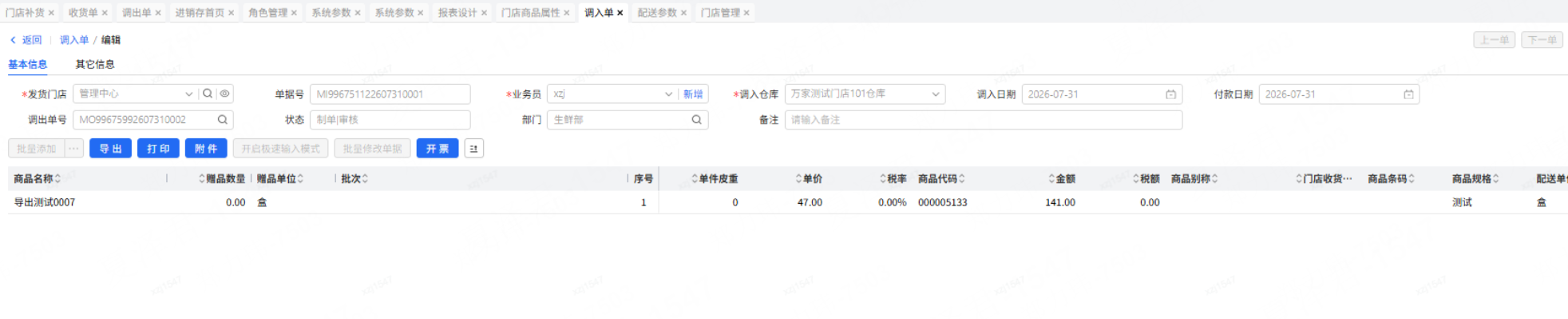Image resolution: width=1568 pixels, height=319 pixels.
Task: Switch to the 门店补货 tab
Action: 25,13
